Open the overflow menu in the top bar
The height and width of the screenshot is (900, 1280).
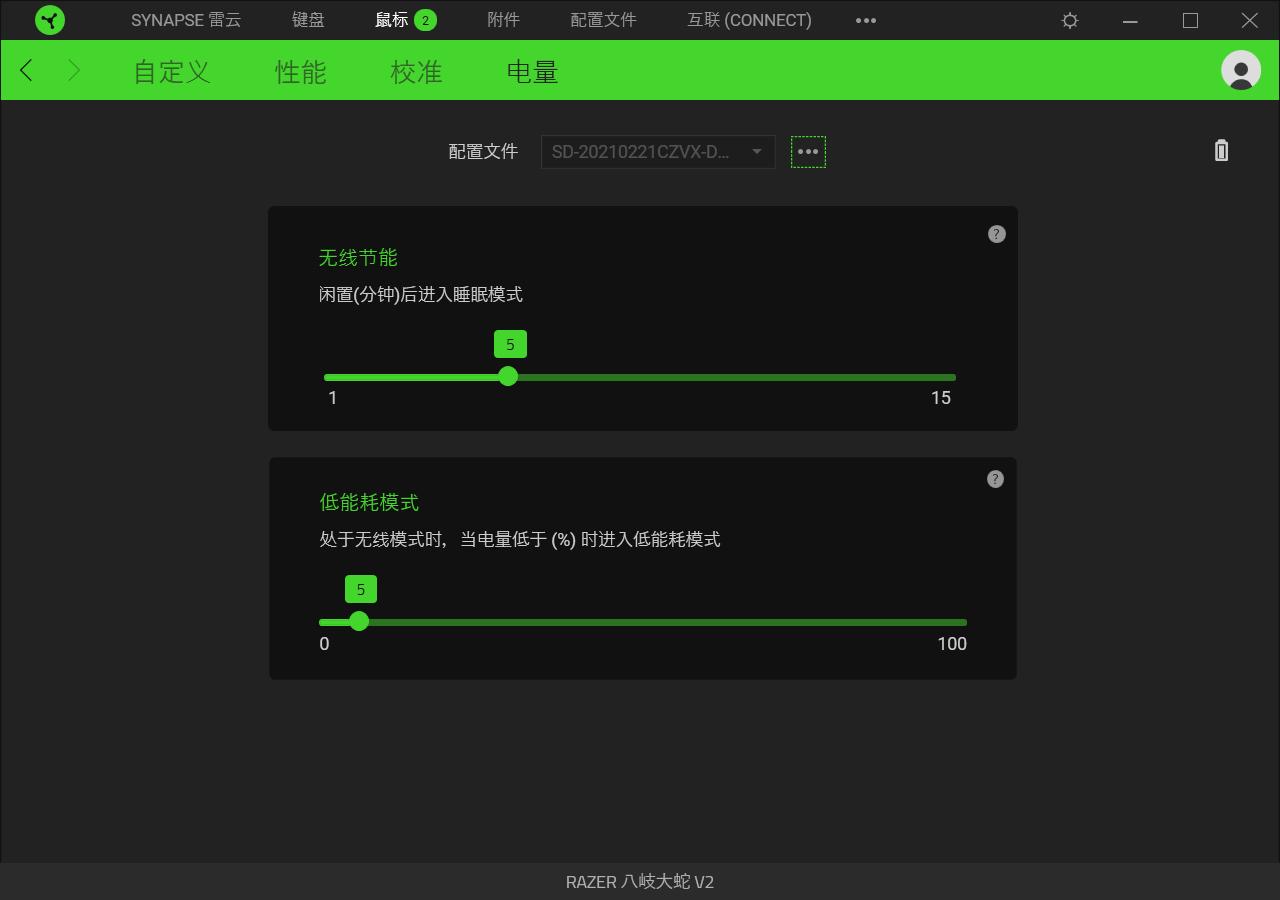click(x=866, y=20)
